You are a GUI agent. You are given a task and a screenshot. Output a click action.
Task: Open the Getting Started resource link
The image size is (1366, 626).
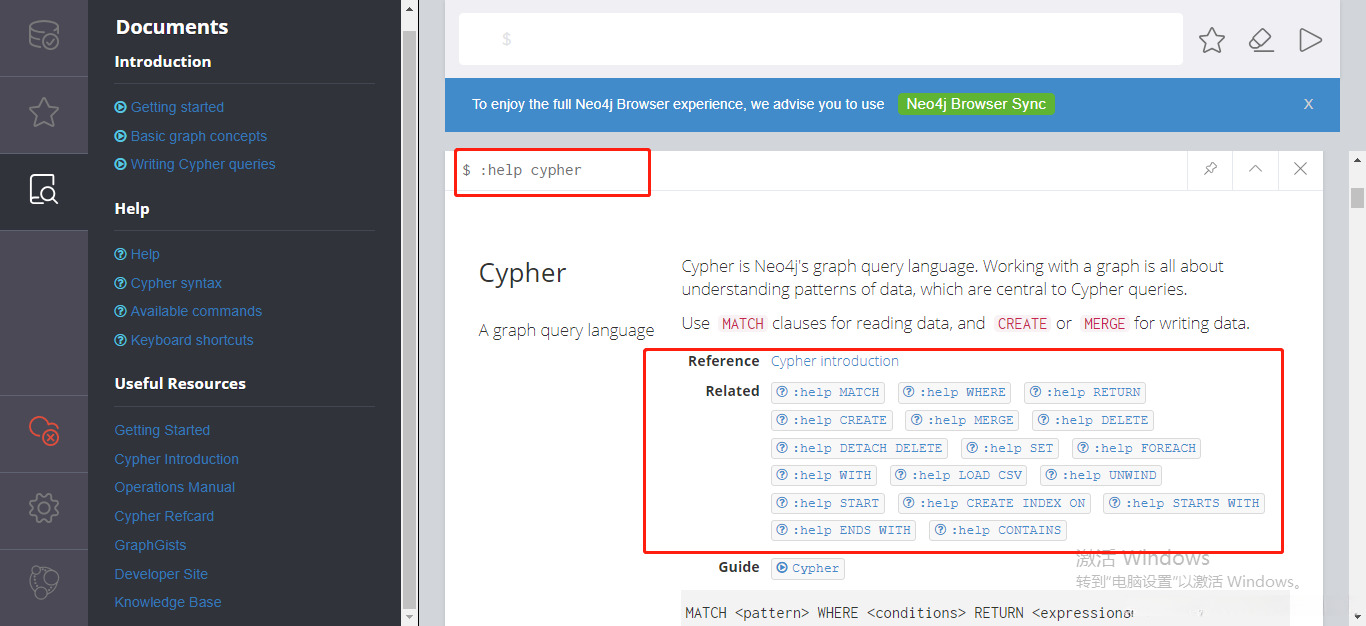[162, 430]
